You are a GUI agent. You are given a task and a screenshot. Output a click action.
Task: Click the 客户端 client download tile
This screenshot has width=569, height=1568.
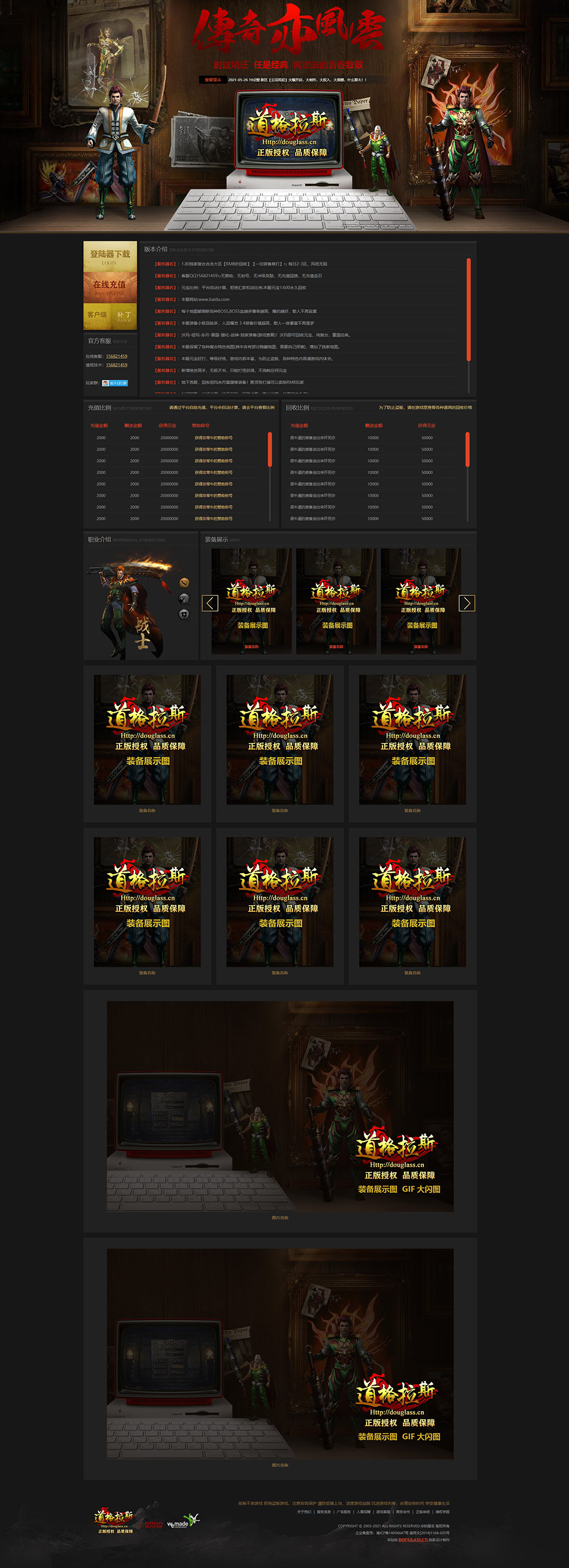96,317
